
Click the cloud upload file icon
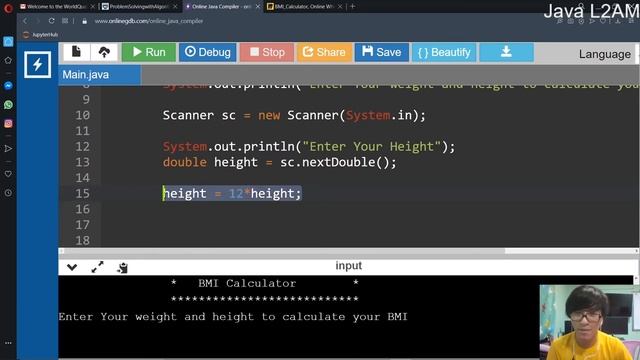click(x=104, y=52)
